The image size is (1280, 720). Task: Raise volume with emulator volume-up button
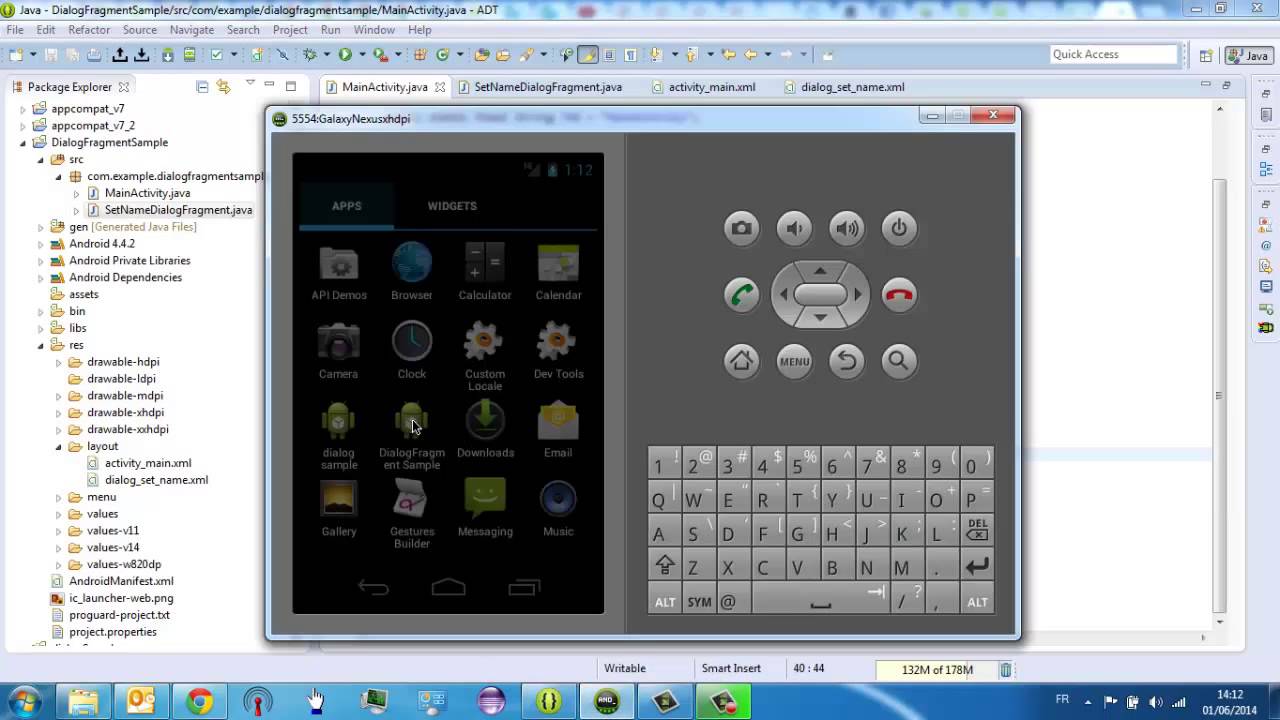pos(847,228)
